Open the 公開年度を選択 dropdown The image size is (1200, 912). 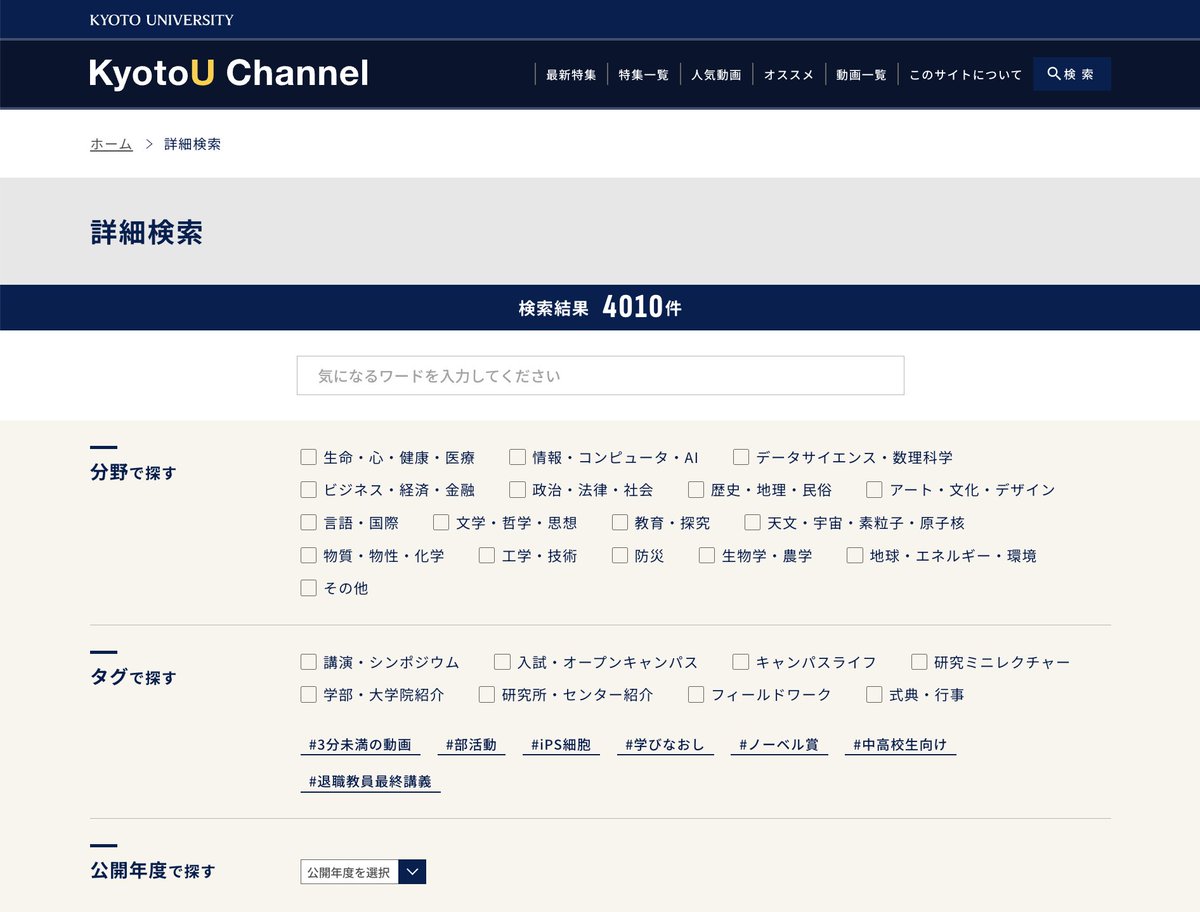[x=363, y=872]
